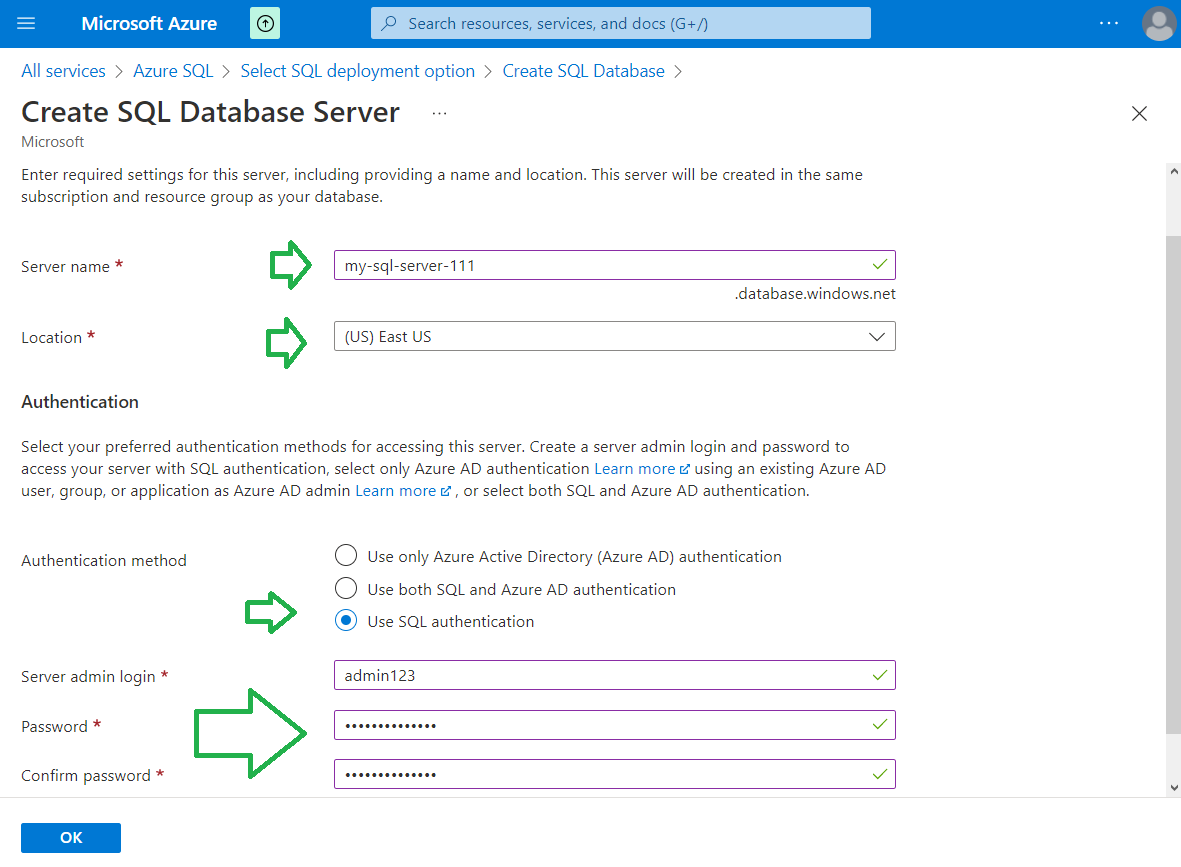Select Use SQL authentication radio button
Screen dimensions: 1181x867
(x=346, y=621)
